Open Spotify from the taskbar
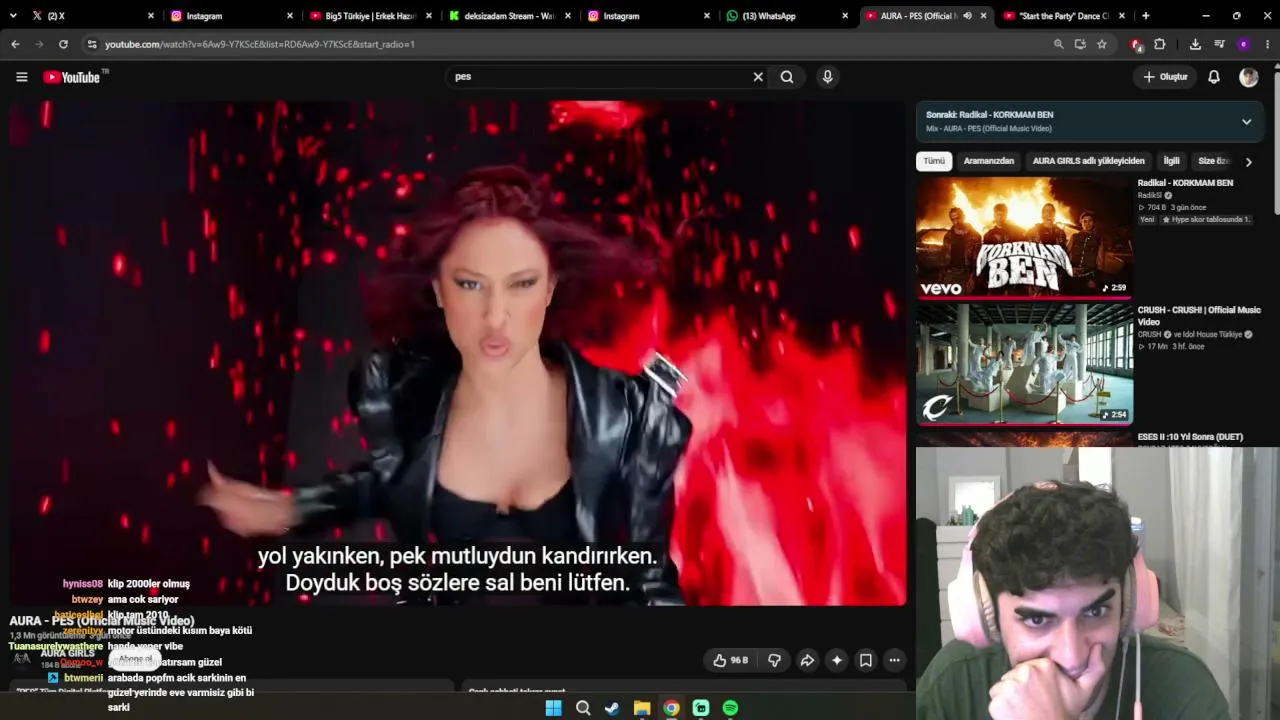This screenshot has height=720, width=1280. (x=731, y=708)
